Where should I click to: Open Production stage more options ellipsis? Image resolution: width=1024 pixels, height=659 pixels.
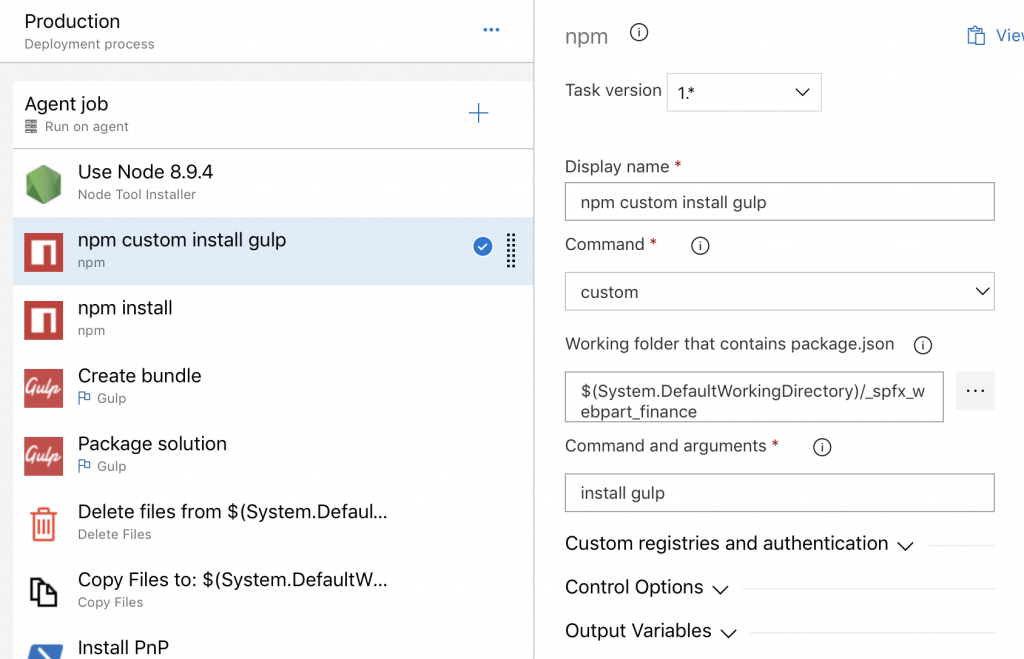pos(491,30)
